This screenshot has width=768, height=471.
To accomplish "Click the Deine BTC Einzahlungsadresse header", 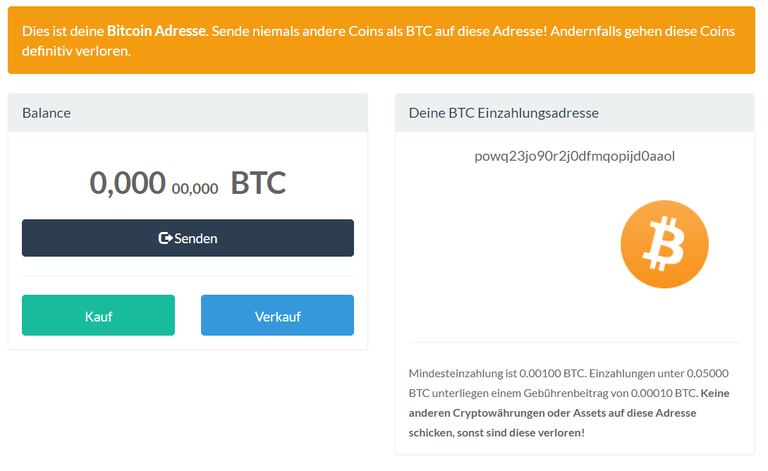I will point(575,113).
